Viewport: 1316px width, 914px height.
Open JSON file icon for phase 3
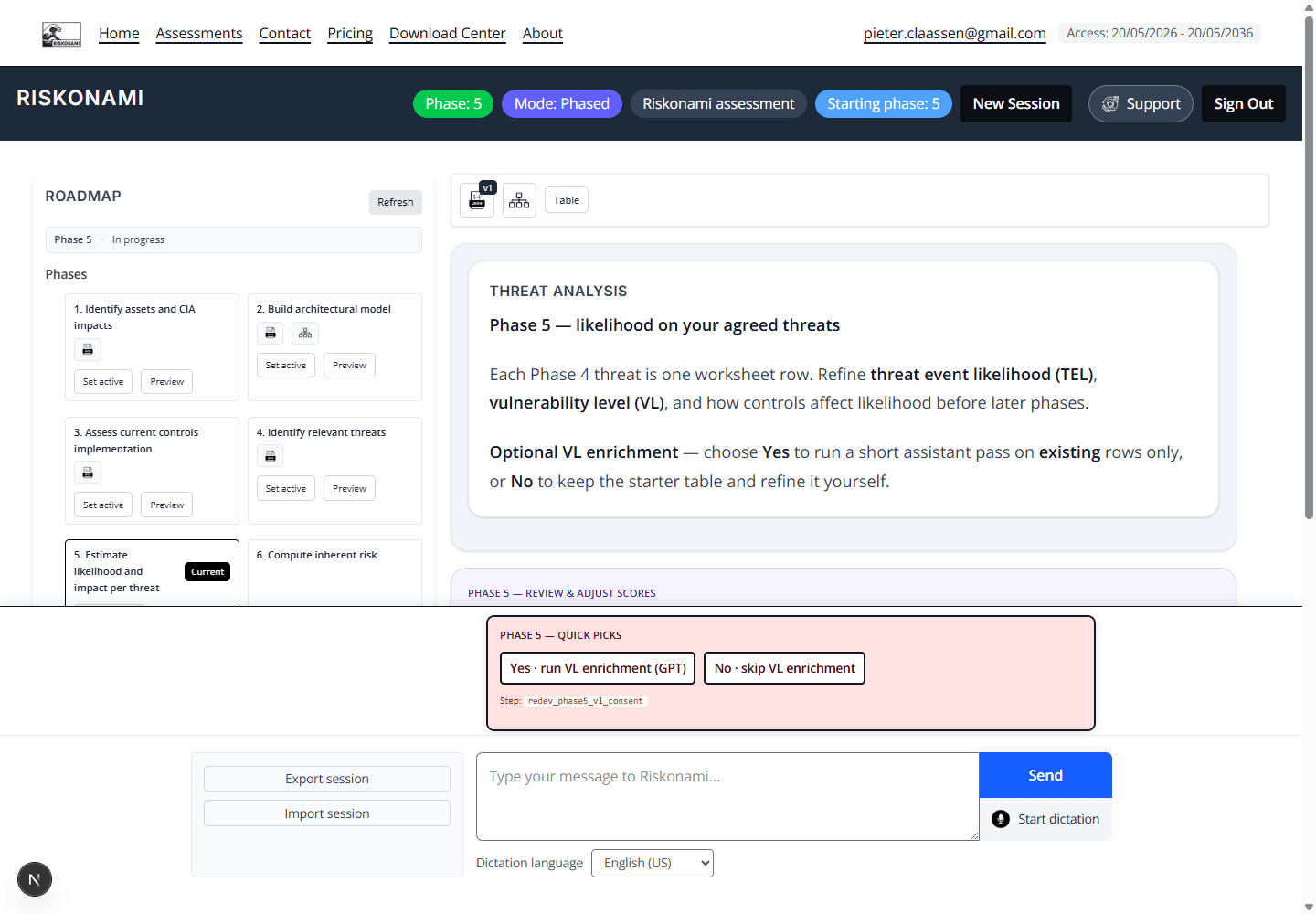coord(88,473)
